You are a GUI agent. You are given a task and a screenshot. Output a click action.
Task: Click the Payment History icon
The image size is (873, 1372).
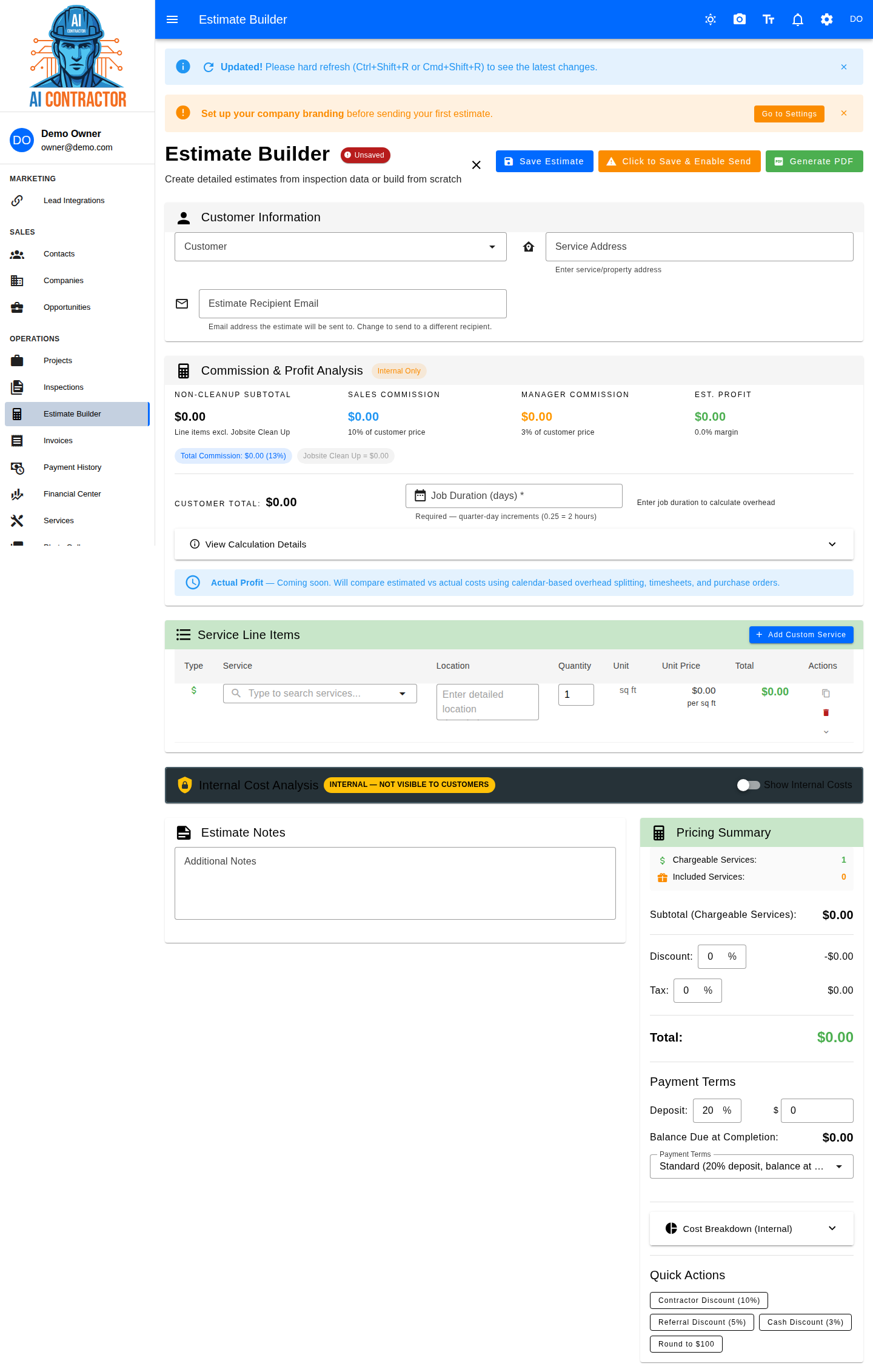click(x=17, y=467)
